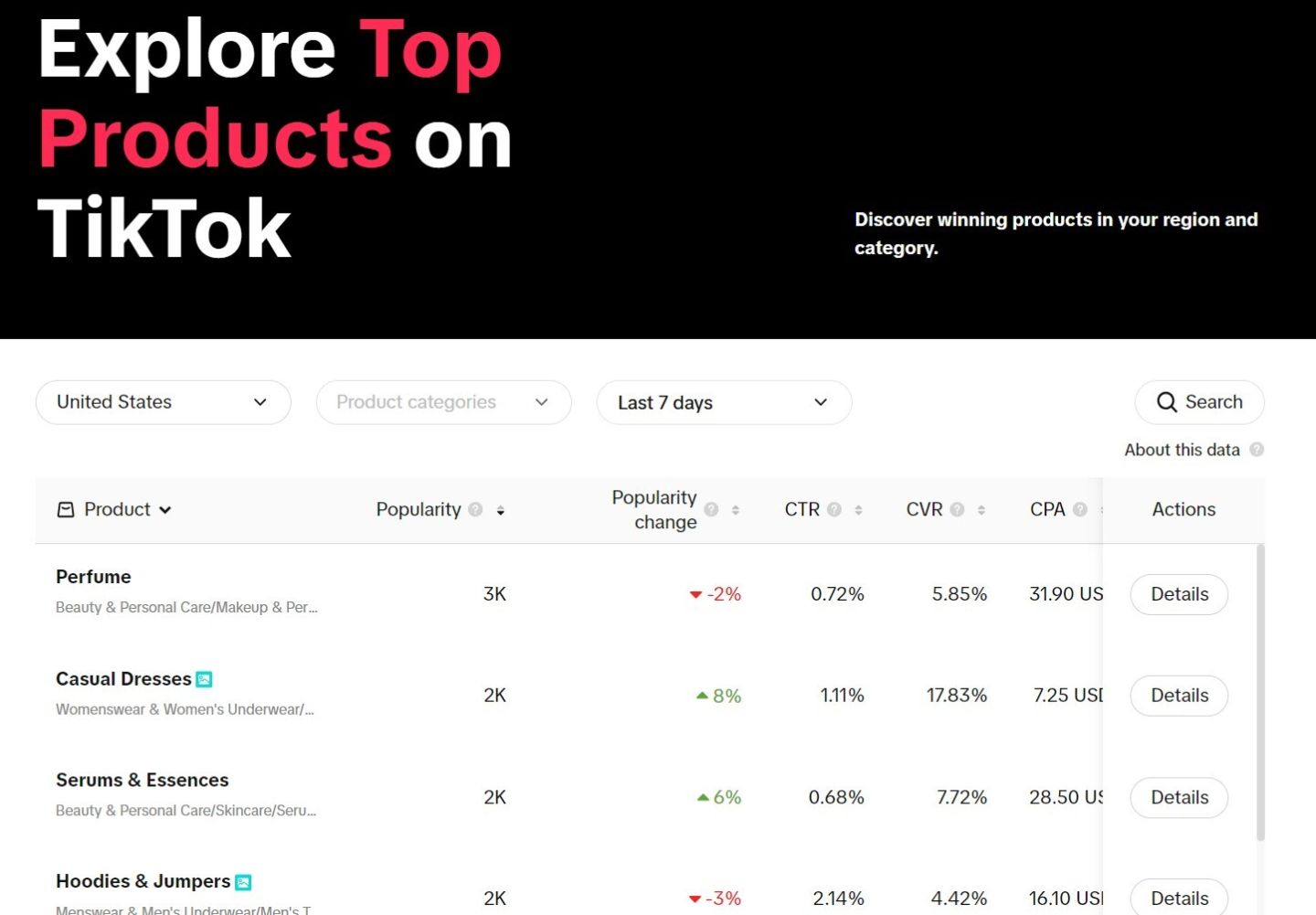Click the Popularity help question-mark icon
The height and width of the screenshot is (915, 1316).
(x=475, y=510)
